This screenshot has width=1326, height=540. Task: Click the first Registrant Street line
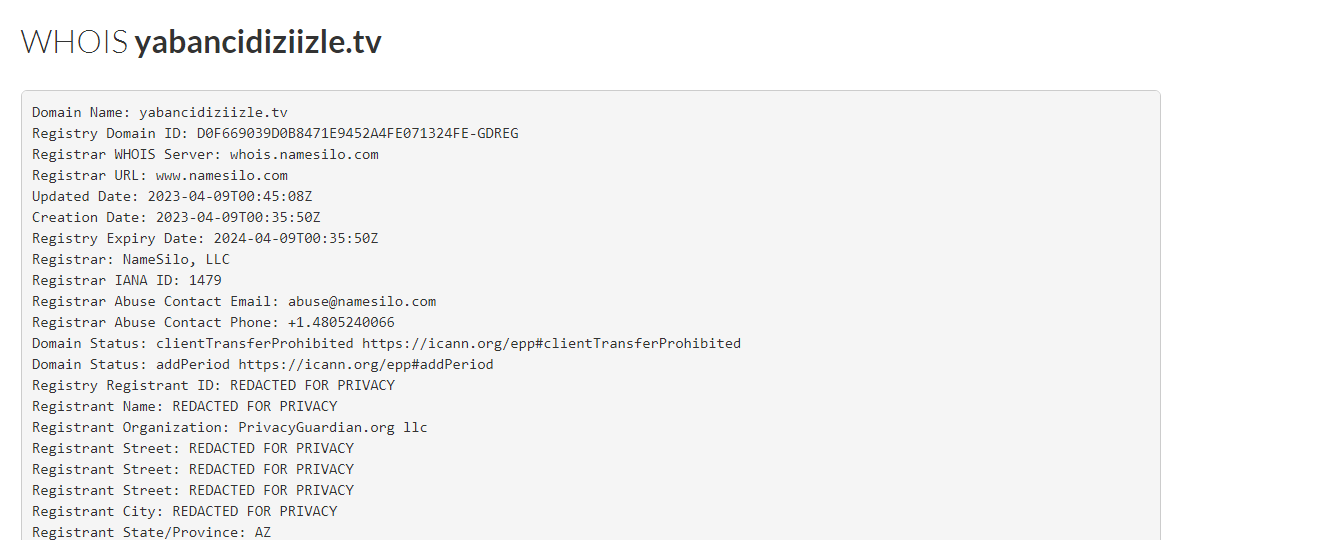[x=193, y=448]
